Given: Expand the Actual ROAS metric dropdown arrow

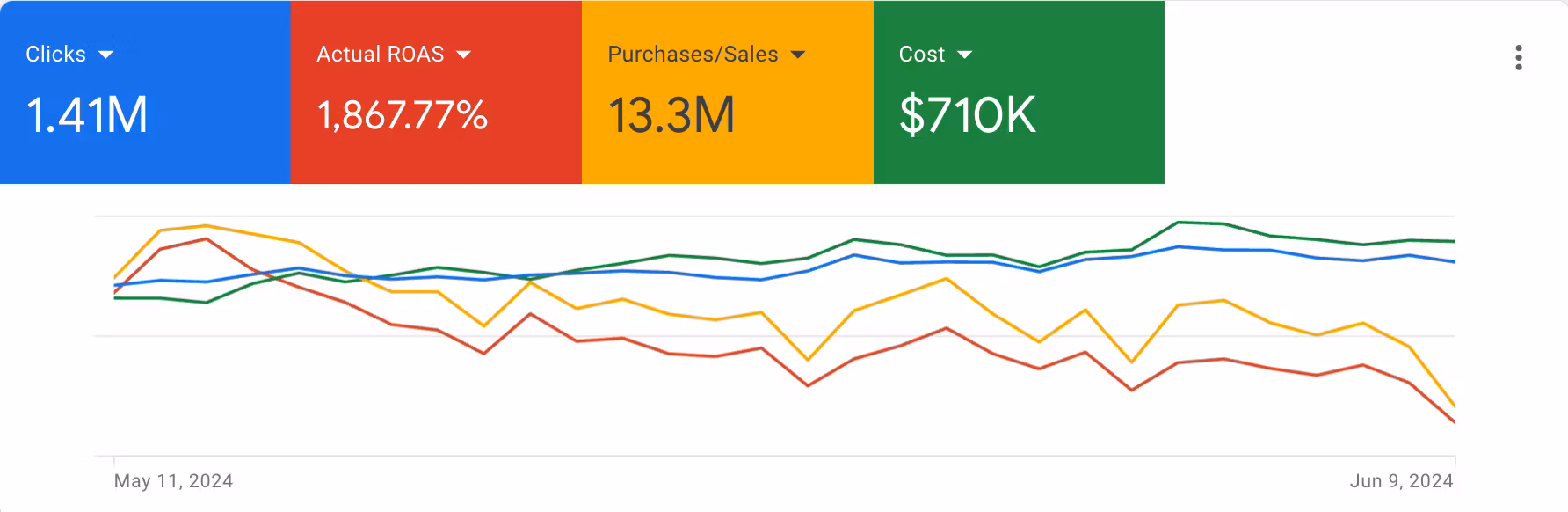Looking at the screenshot, I should coord(463,55).
